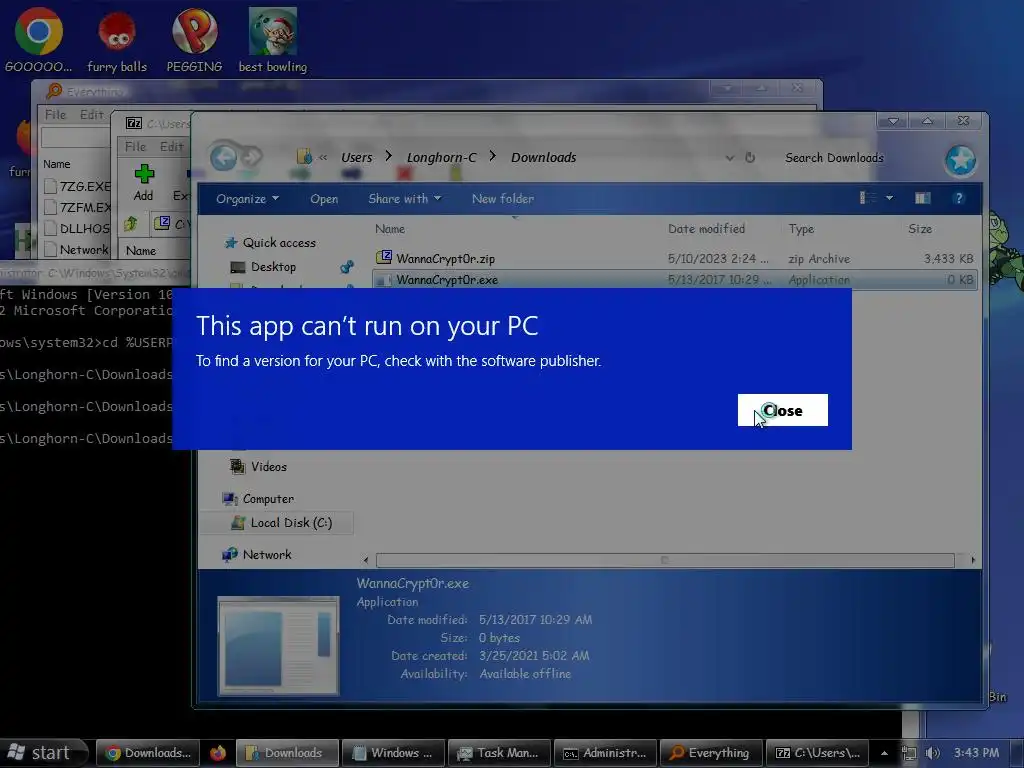1024x768 pixels.
Task: Open Quick access in navigation pane
Action: pyautogui.click(x=279, y=243)
